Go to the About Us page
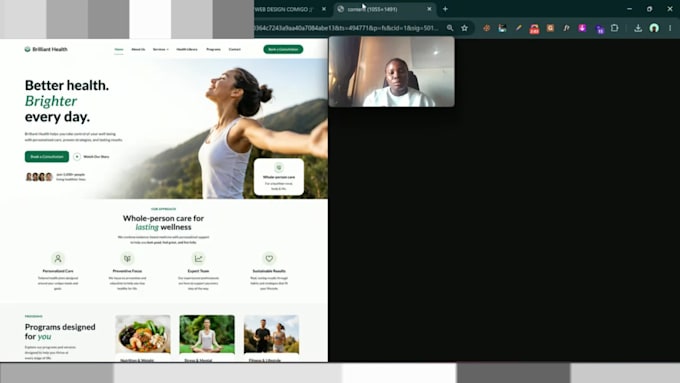Image resolution: width=680 pixels, height=383 pixels. pos(138,49)
